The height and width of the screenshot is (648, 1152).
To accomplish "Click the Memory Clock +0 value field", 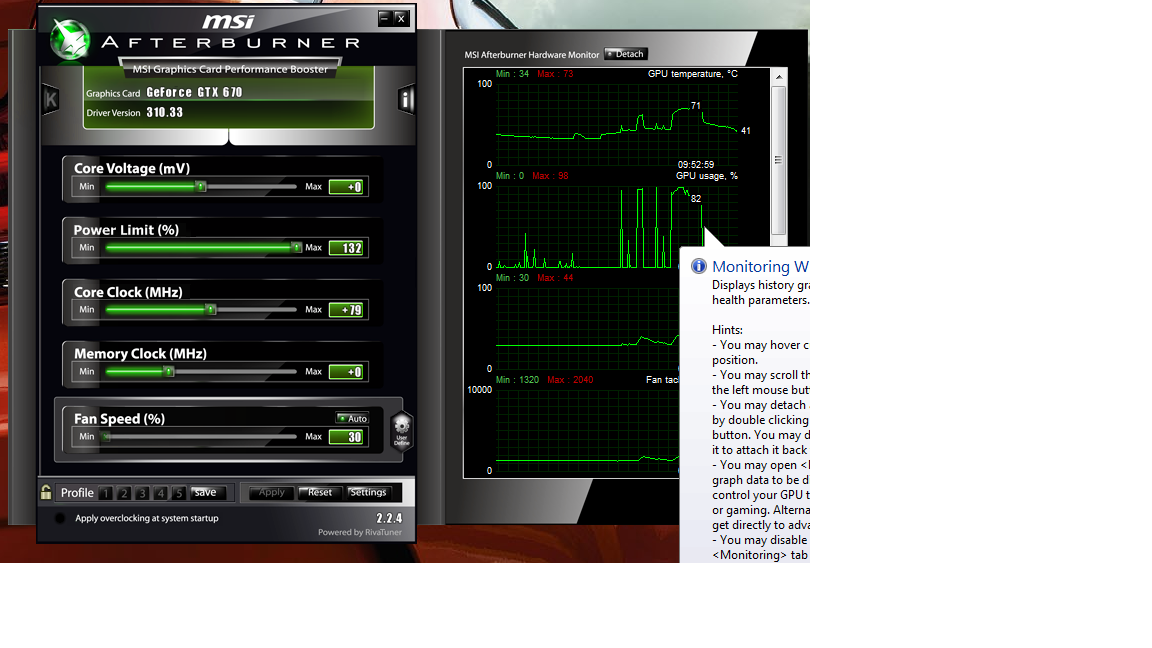I will (x=346, y=371).
